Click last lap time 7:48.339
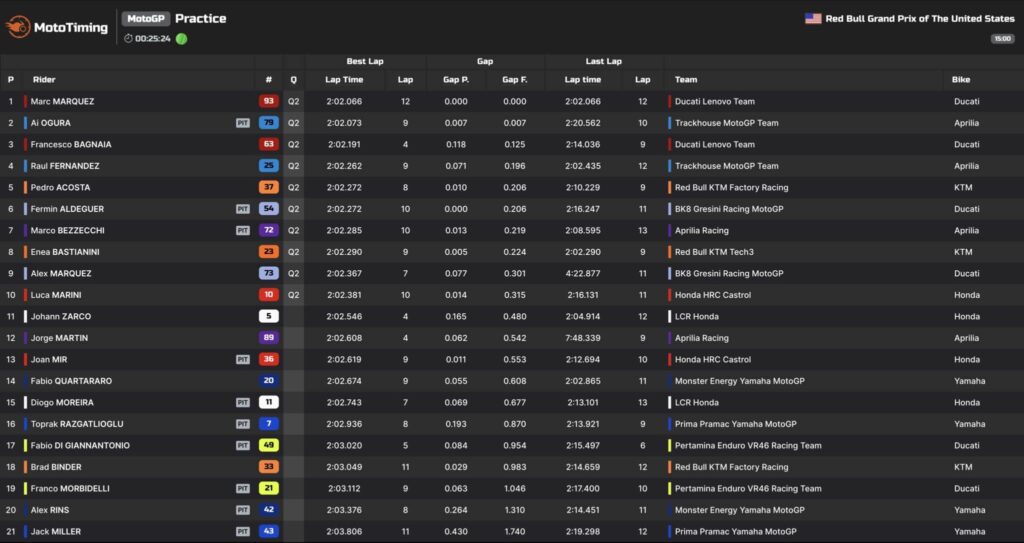This screenshot has width=1024, height=543. pyautogui.click(x=583, y=338)
